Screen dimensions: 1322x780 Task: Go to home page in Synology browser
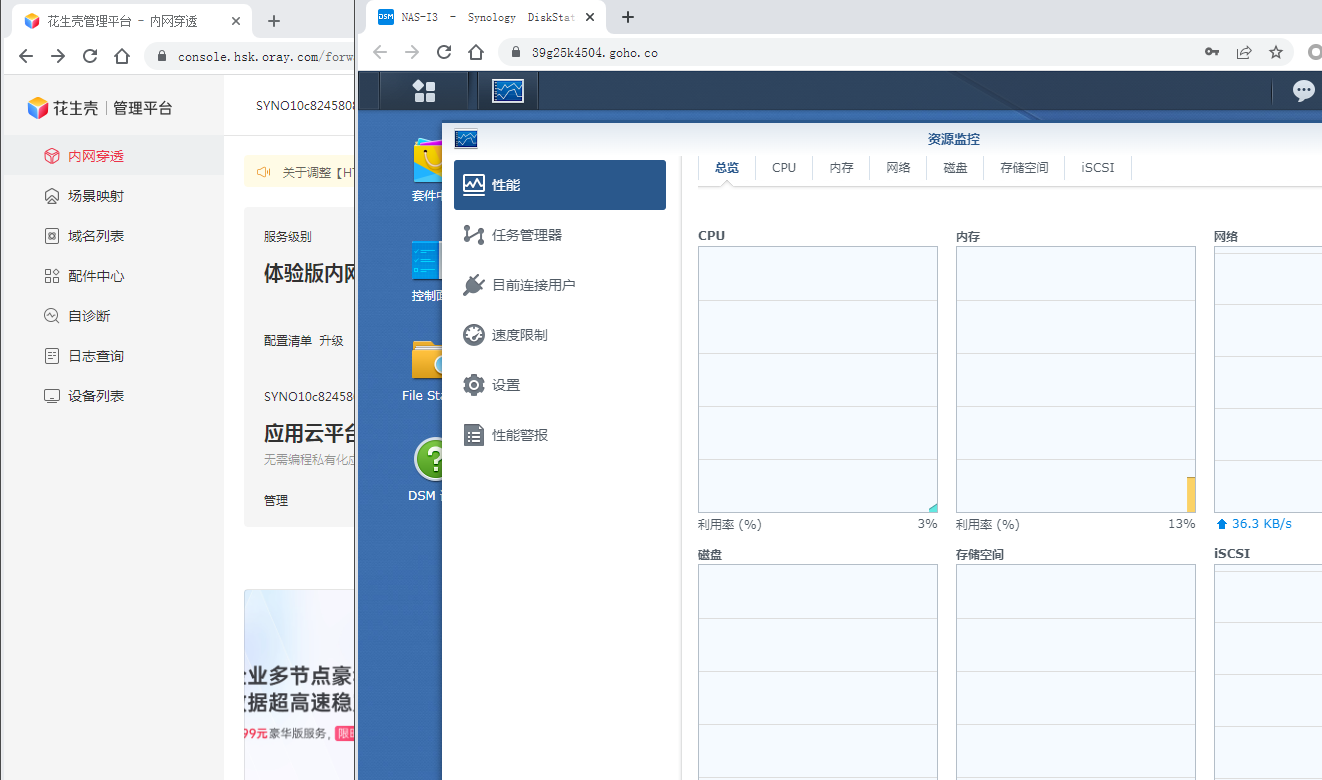(476, 52)
